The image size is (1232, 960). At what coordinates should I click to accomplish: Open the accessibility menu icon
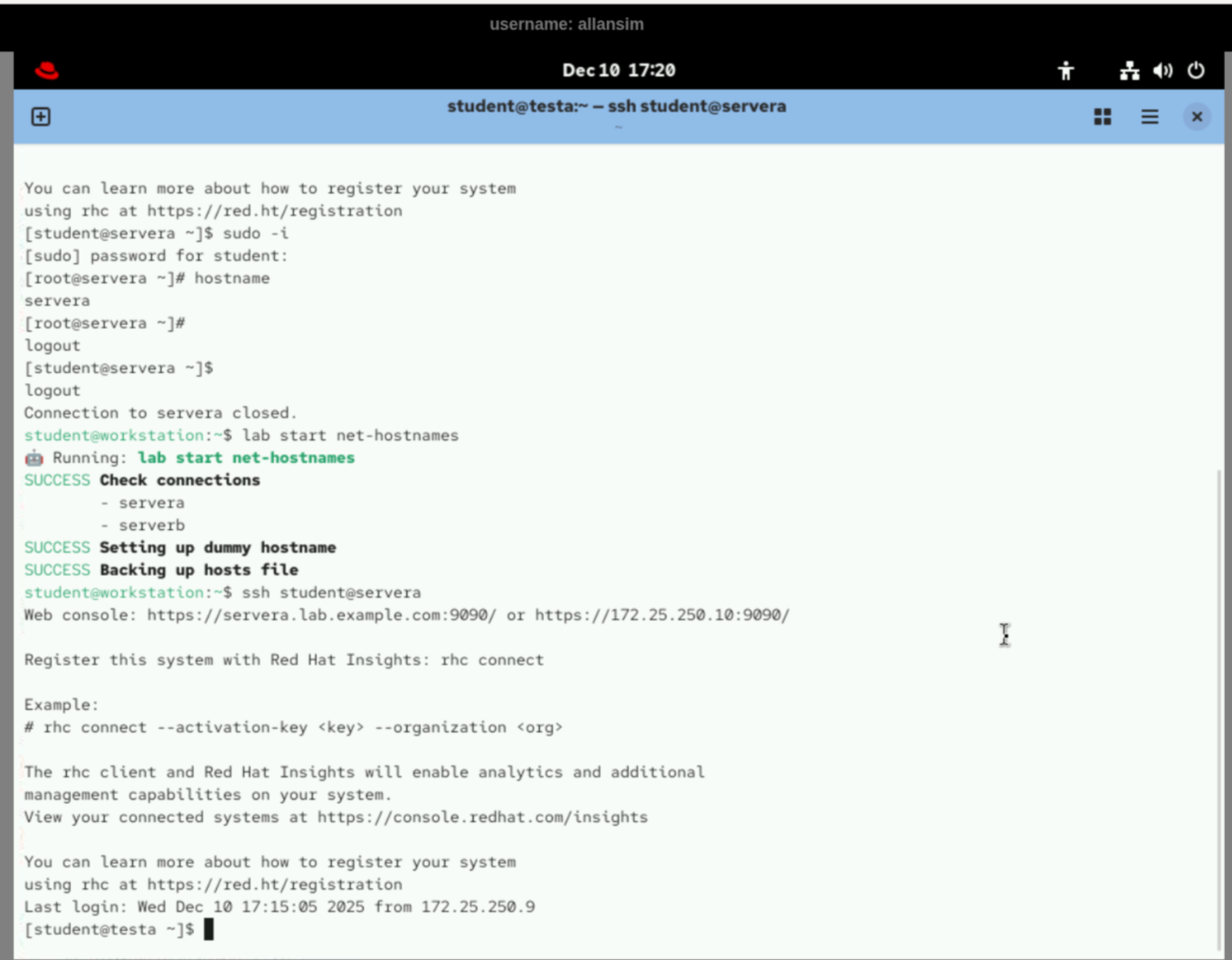click(x=1065, y=71)
